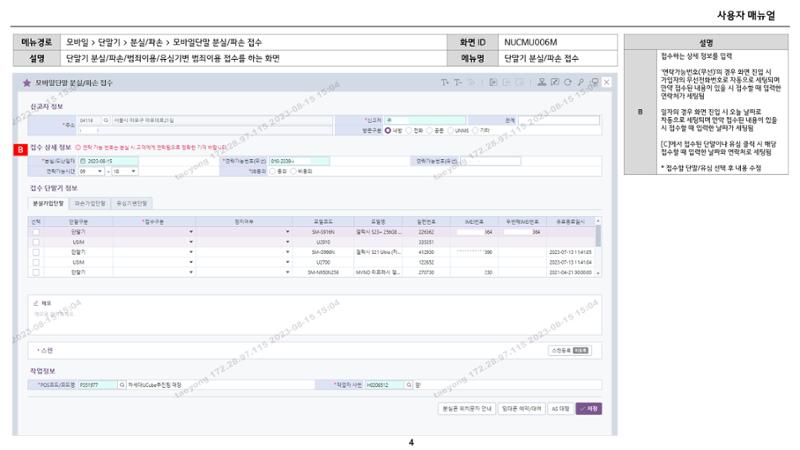Viewport: 800px width, 450px height.
Task: Open 접수구분 dropdown in U3910 row
Action: [191, 242]
